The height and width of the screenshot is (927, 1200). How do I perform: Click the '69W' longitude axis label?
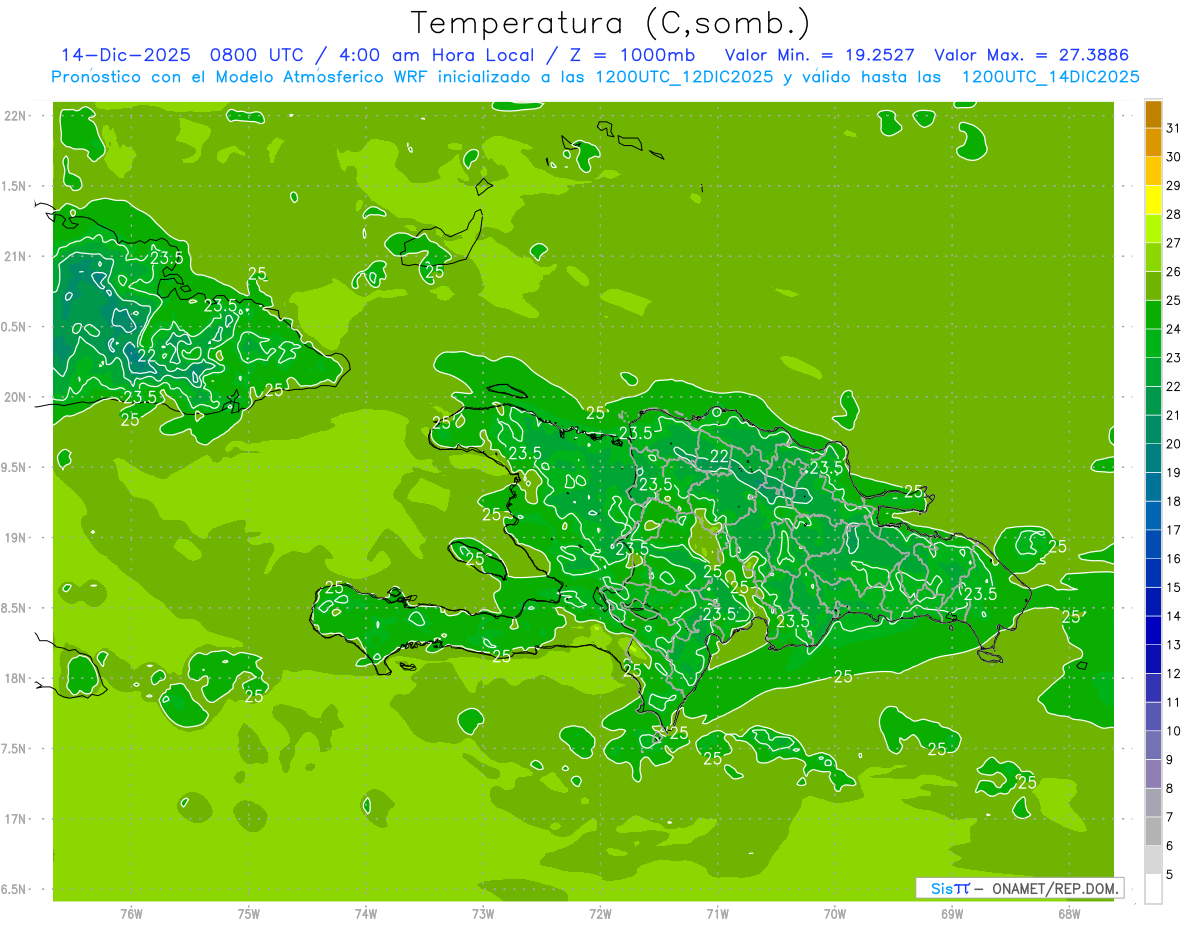tap(952, 914)
